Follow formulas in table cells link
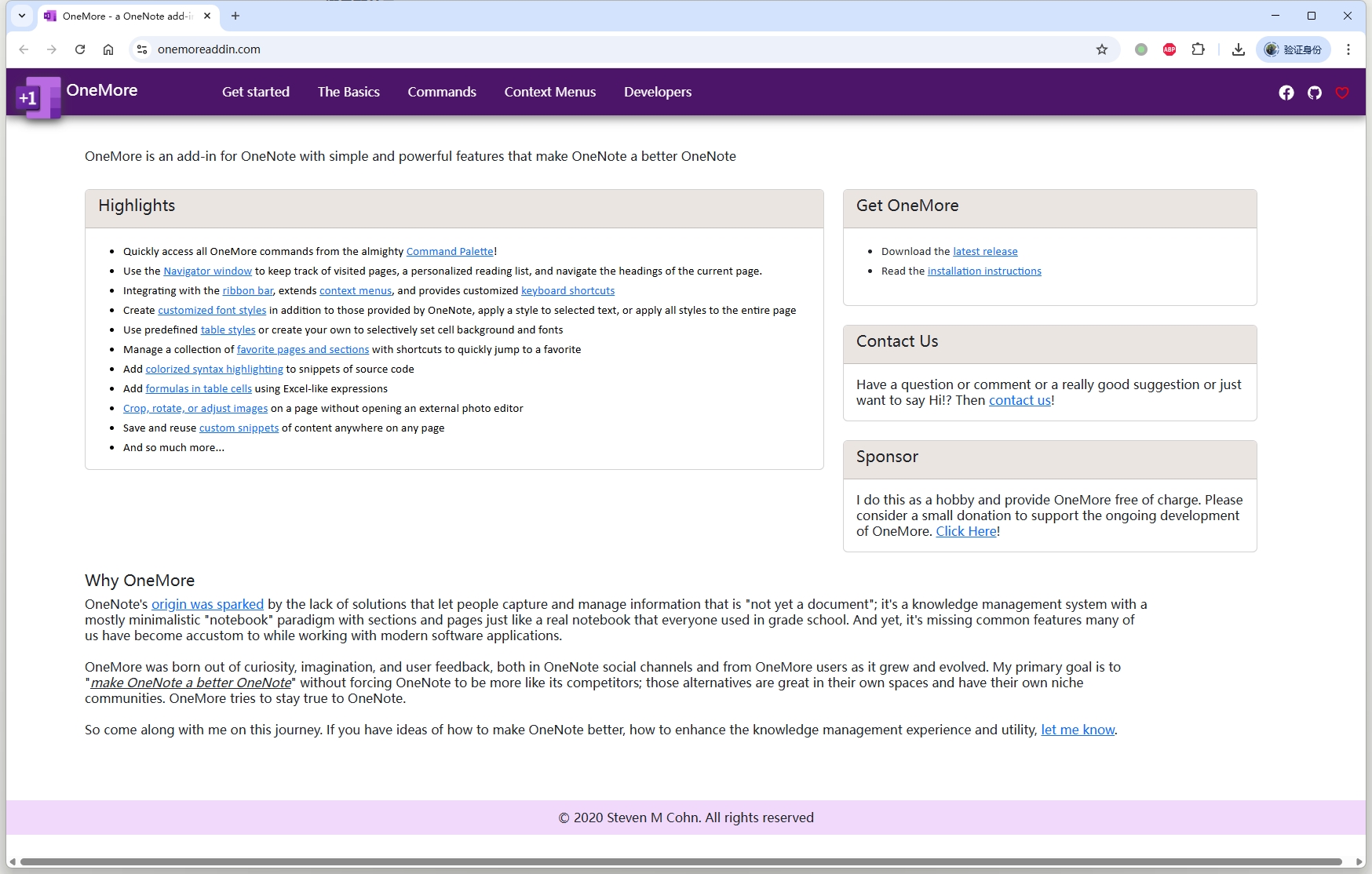The image size is (1372, 874). pyautogui.click(x=199, y=388)
